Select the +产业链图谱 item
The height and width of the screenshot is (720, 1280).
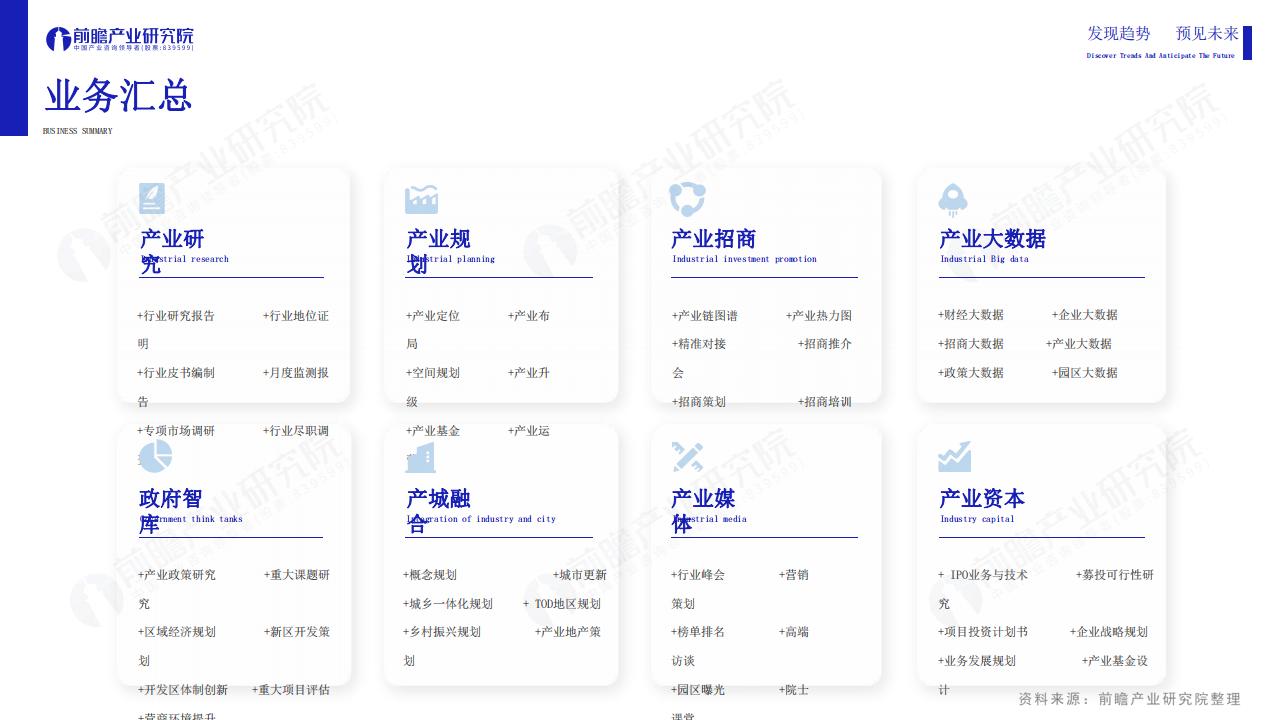705,316
